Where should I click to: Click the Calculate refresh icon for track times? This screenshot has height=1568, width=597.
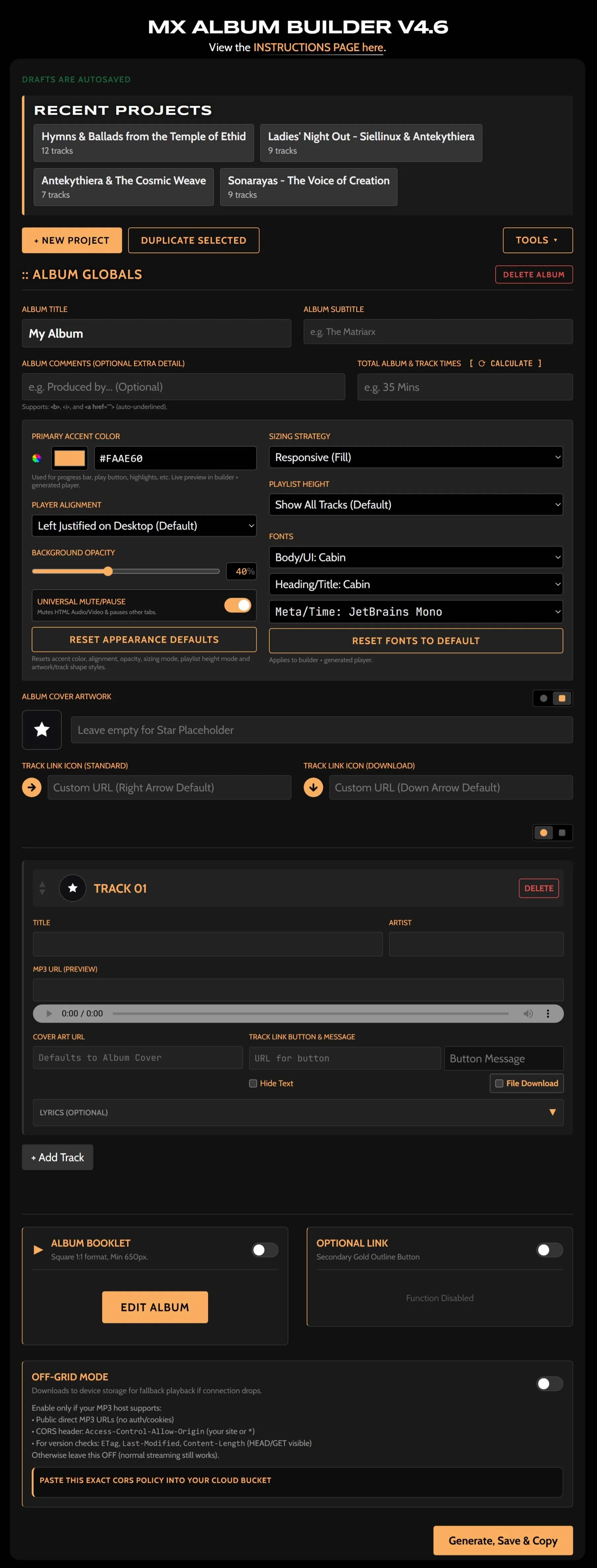(x=481, y=363)
